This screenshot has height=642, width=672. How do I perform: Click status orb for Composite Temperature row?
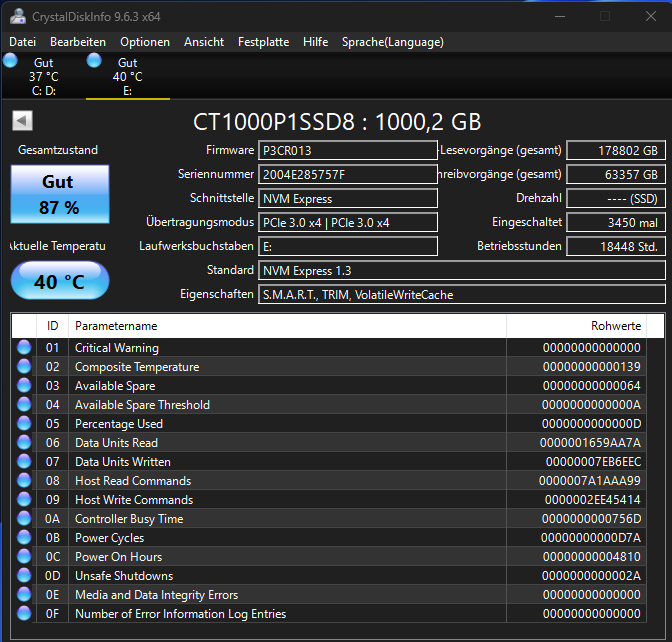click(24, 366)
